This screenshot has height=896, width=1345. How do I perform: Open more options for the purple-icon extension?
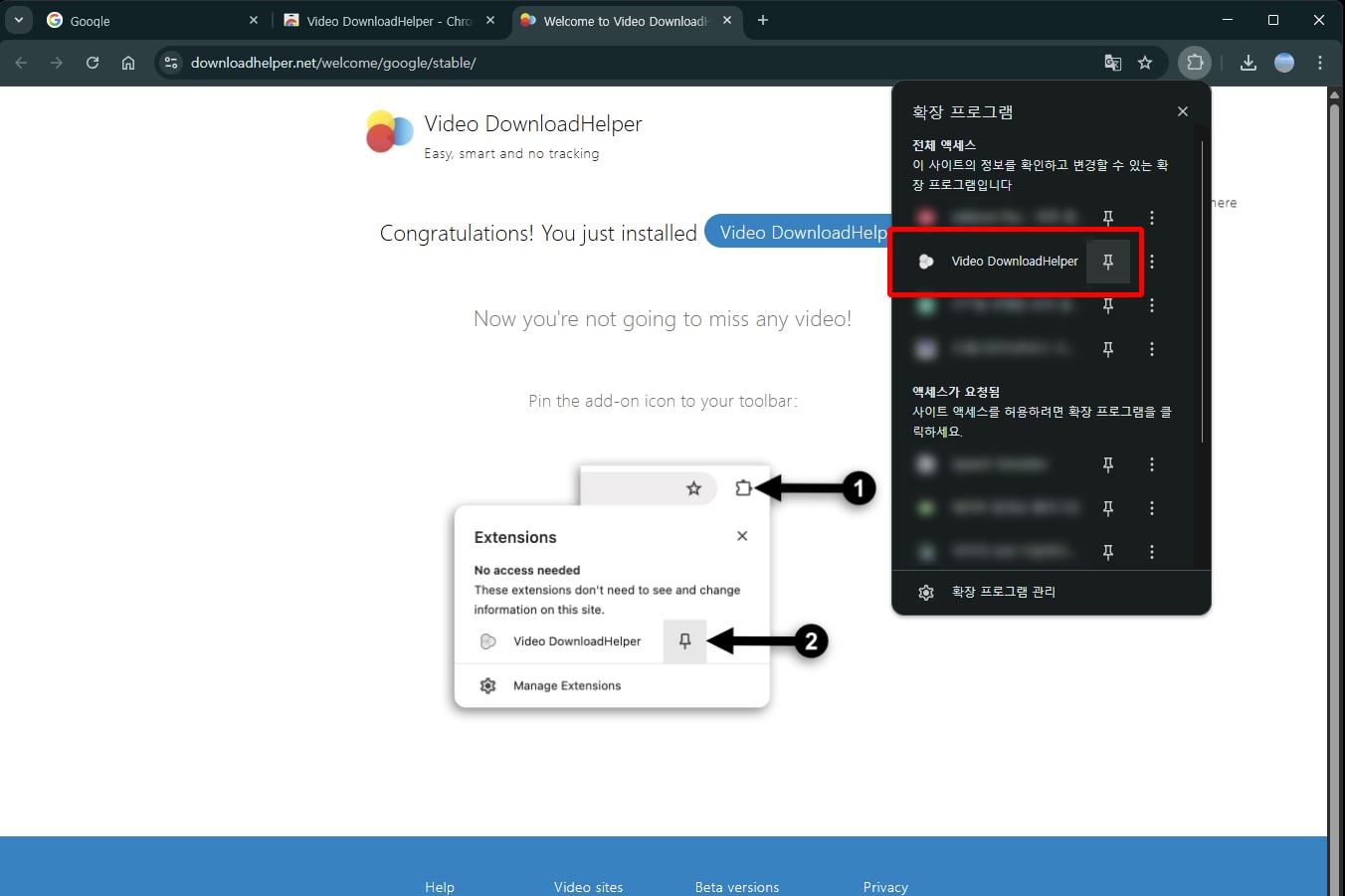pos(1152,349)
